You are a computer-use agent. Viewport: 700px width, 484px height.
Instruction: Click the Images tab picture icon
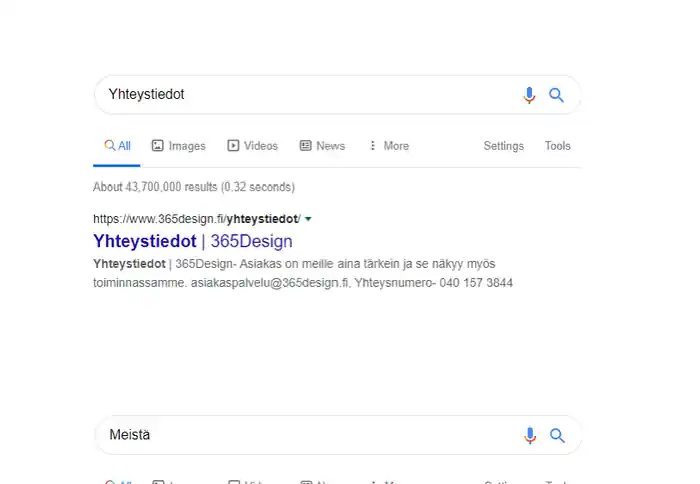pos(158,146)
